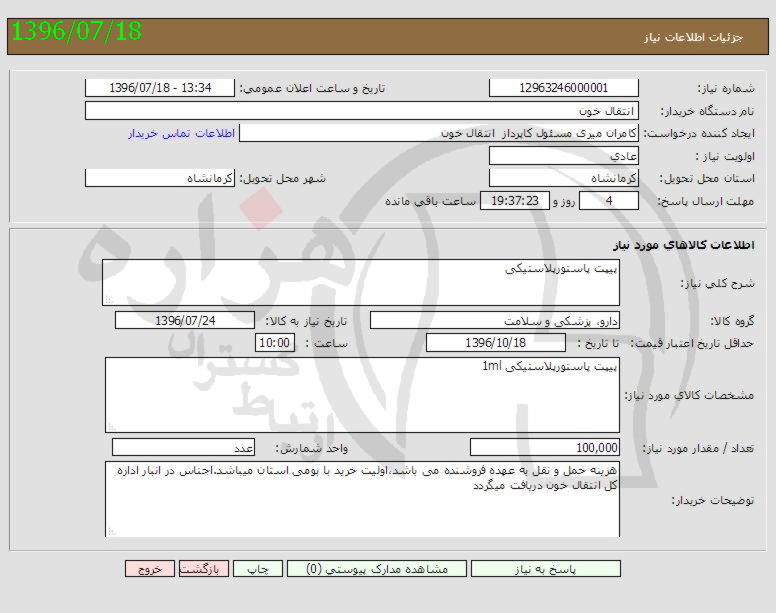Click the توضیحات خریدار text area
776x613 pixels.
point(361,498)
